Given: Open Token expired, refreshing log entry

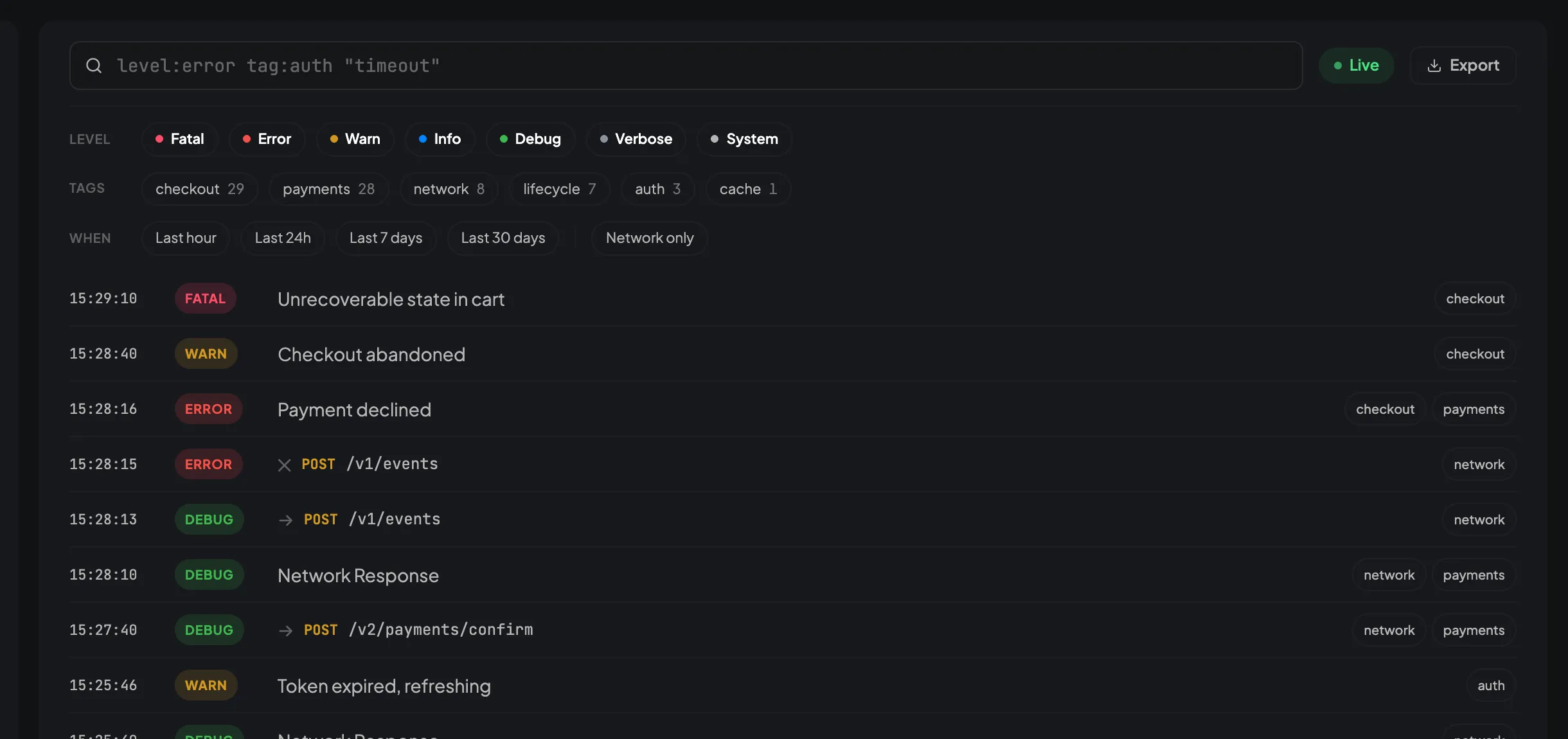Looking at the screenshot, I should pyautogui.click(x=792, y=686).
